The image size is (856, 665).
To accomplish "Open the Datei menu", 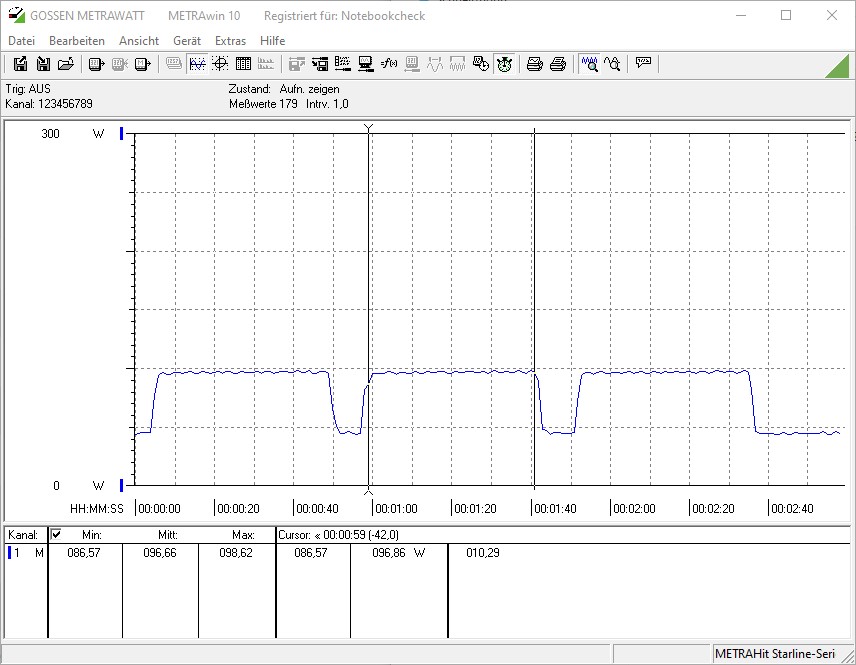I will click(21, 41).
